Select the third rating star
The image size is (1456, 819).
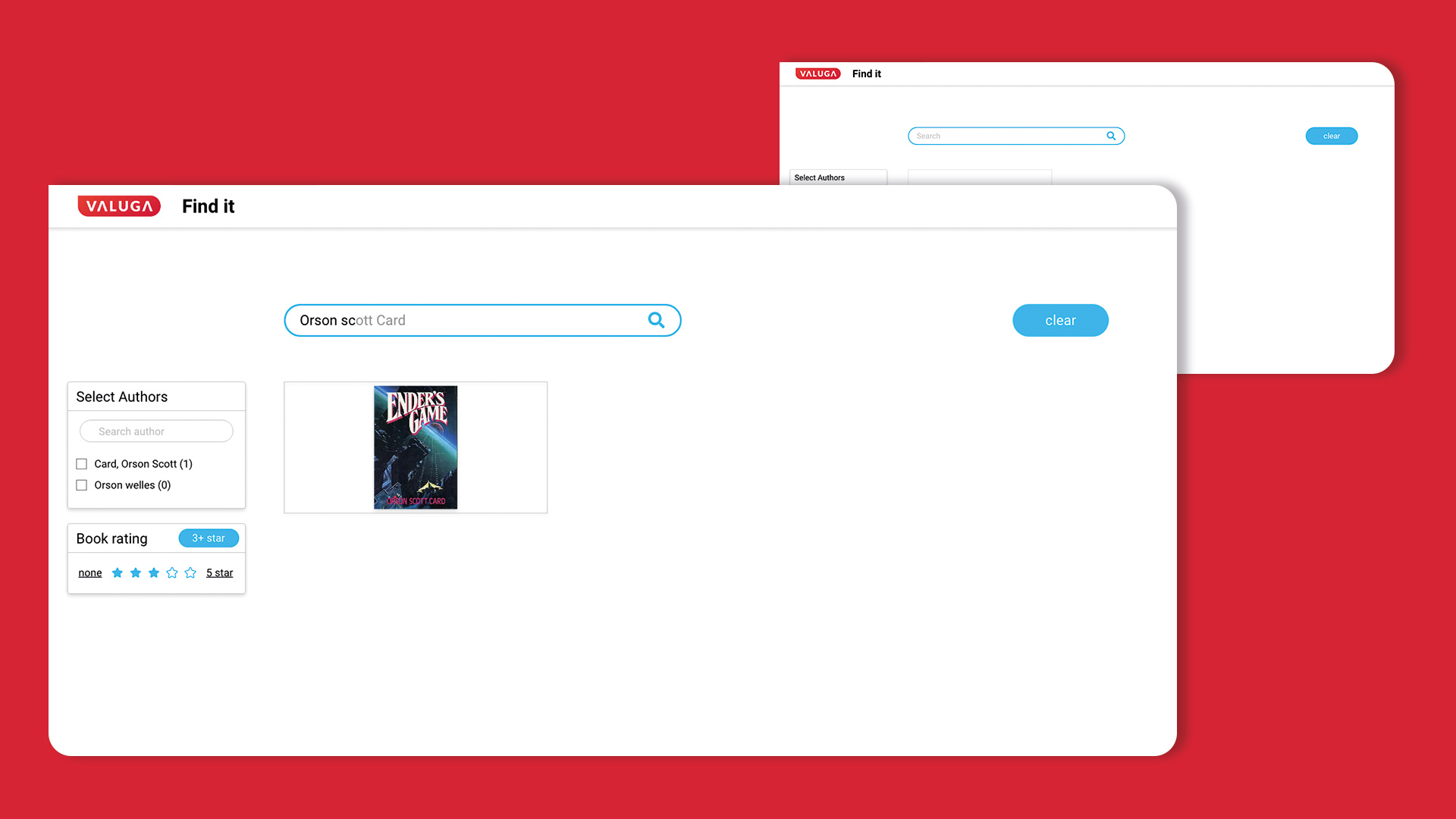tap(154, 573)
